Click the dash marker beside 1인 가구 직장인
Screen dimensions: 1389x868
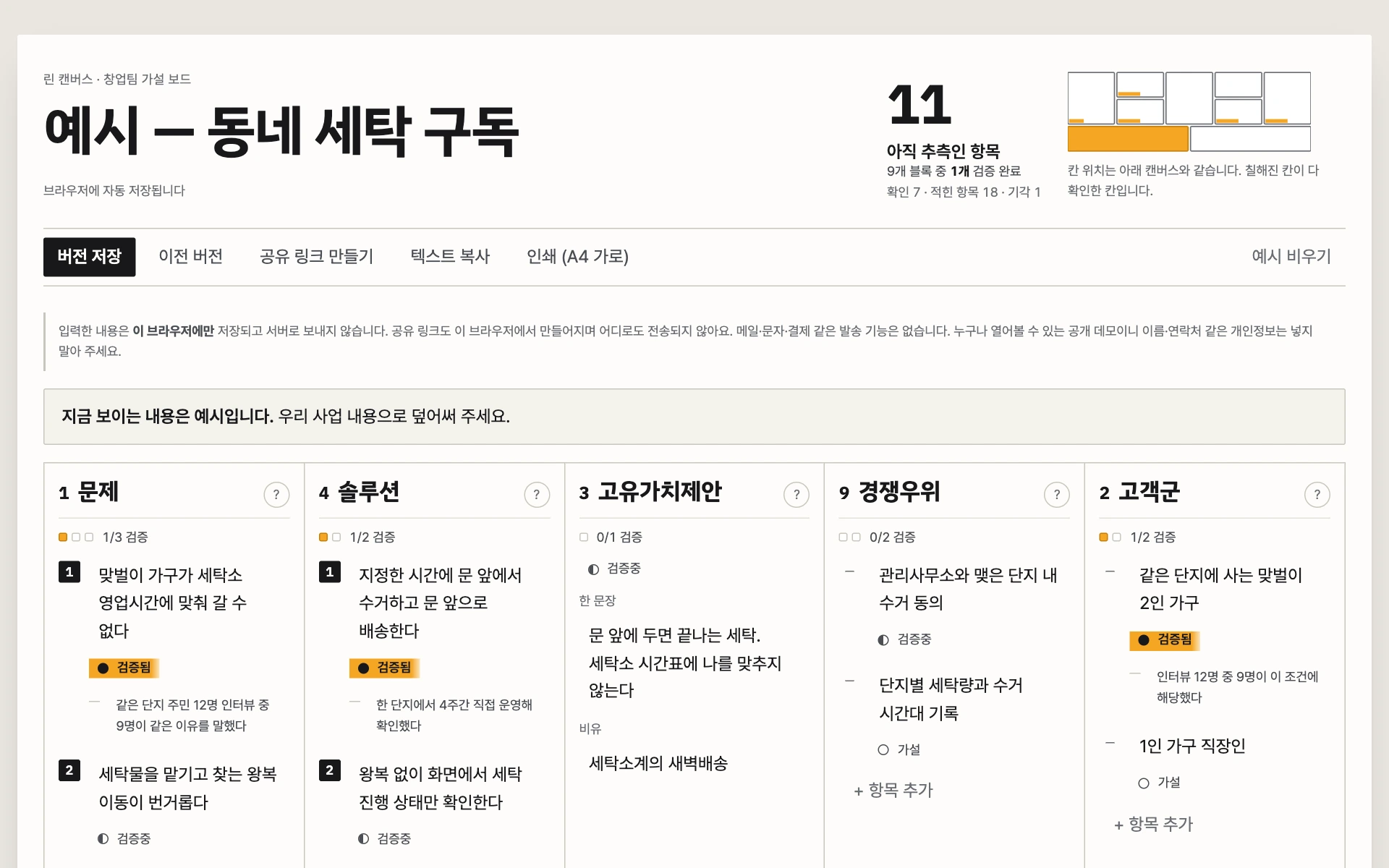[1110, 744]
